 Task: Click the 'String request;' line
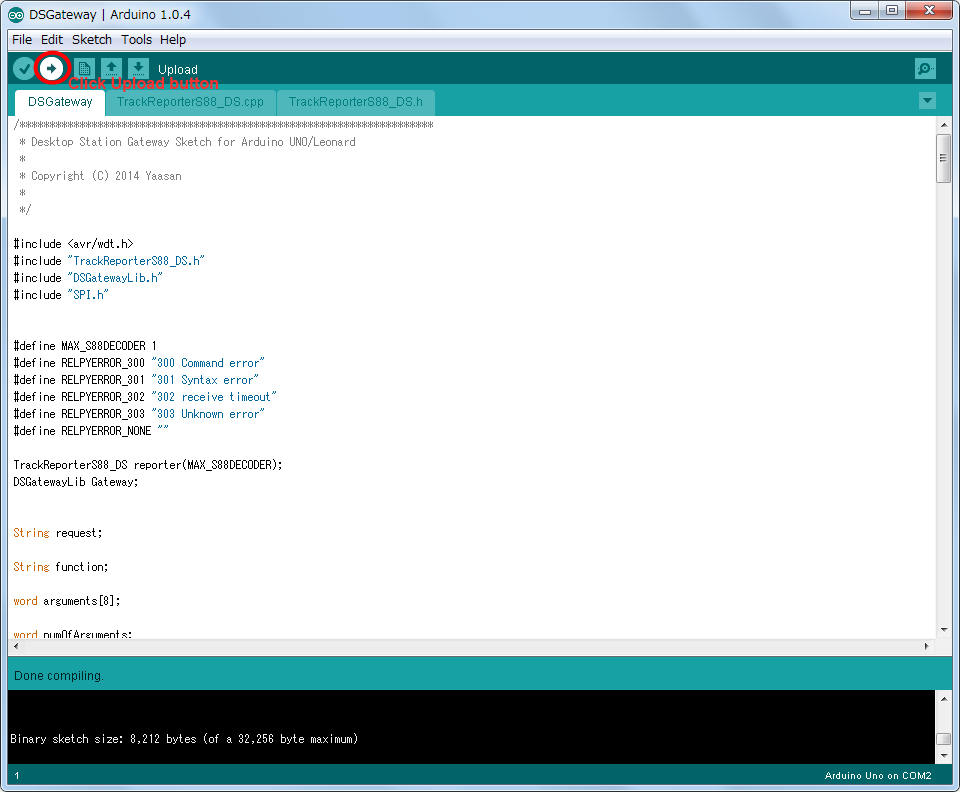point(58,533)
